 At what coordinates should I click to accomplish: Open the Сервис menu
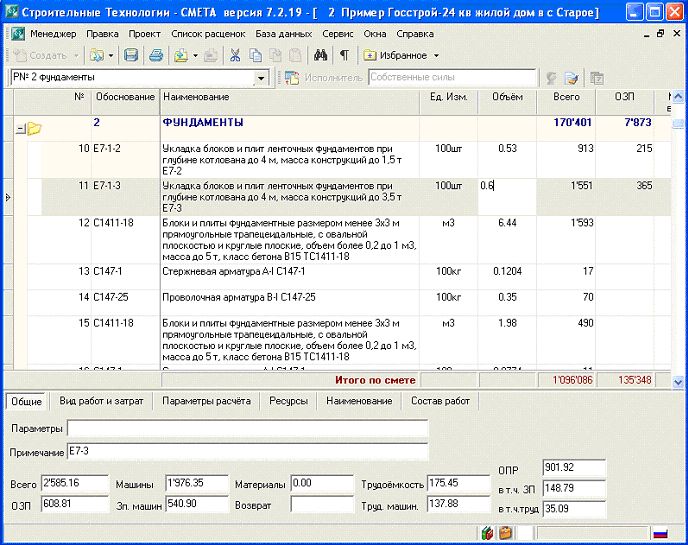337,34
